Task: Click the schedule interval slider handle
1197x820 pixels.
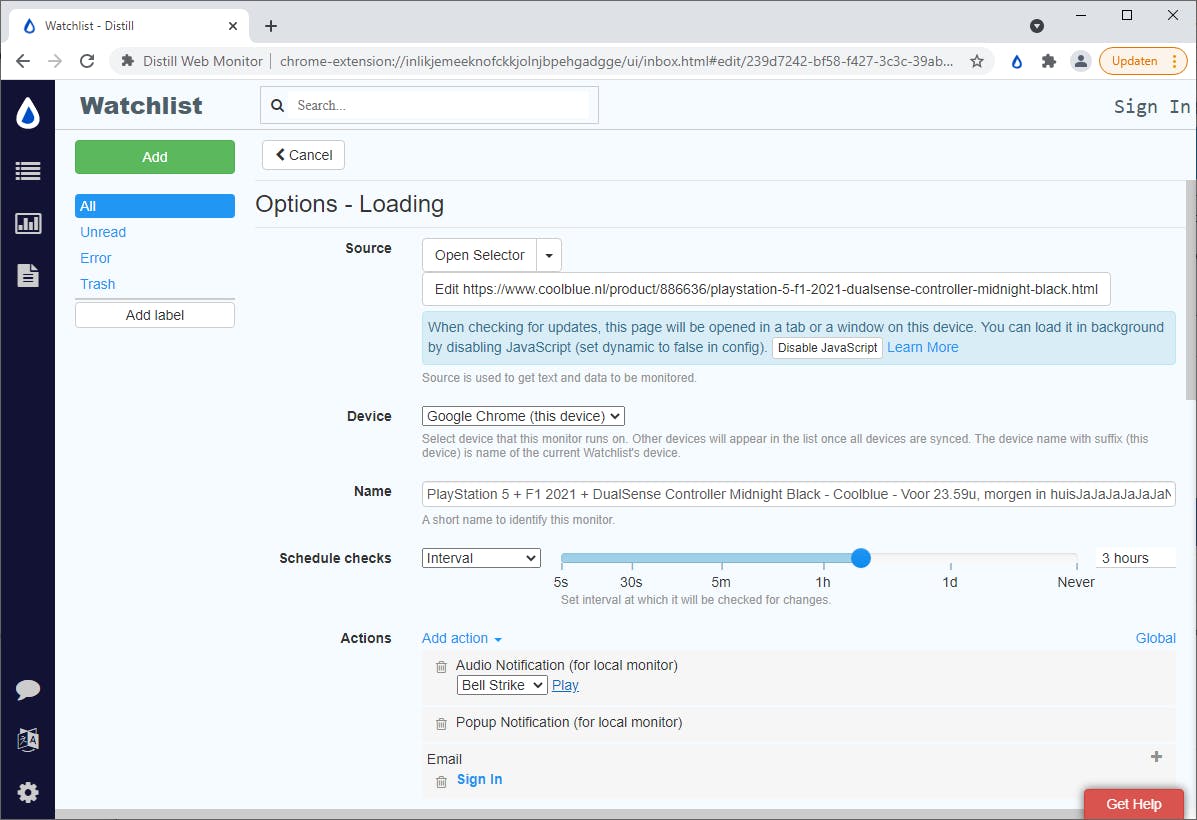Action: 860,558
